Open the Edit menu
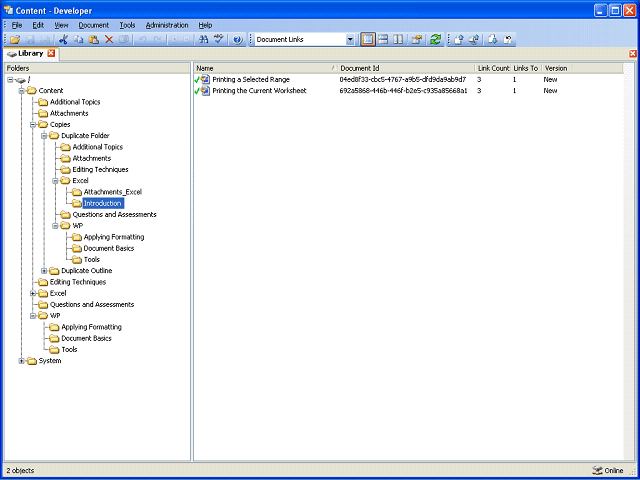This screenshot has width=640, height=480. (x=38, y=25)
